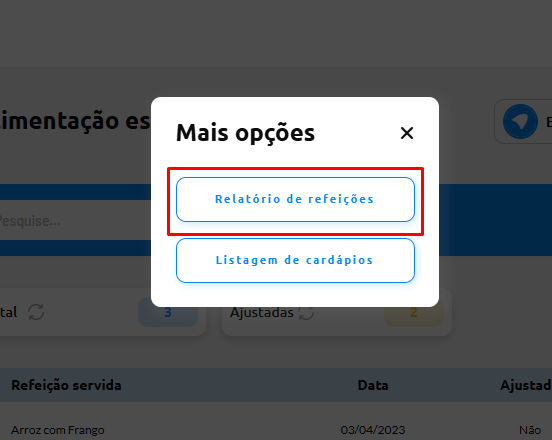Click the alimentação page heading
552x440 pixels.
[75, 121]
